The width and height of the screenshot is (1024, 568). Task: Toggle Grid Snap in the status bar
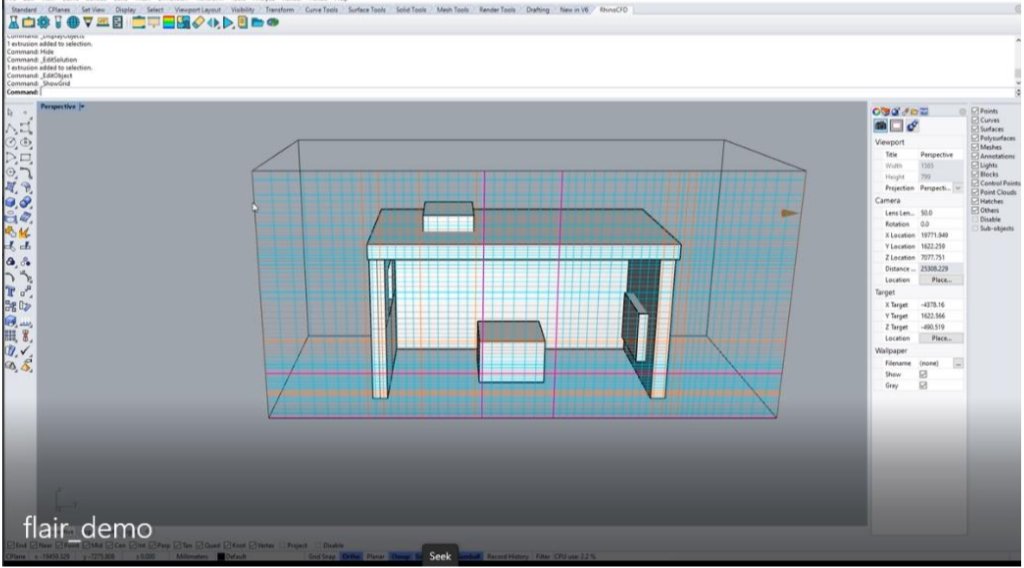tap(322, 556)
